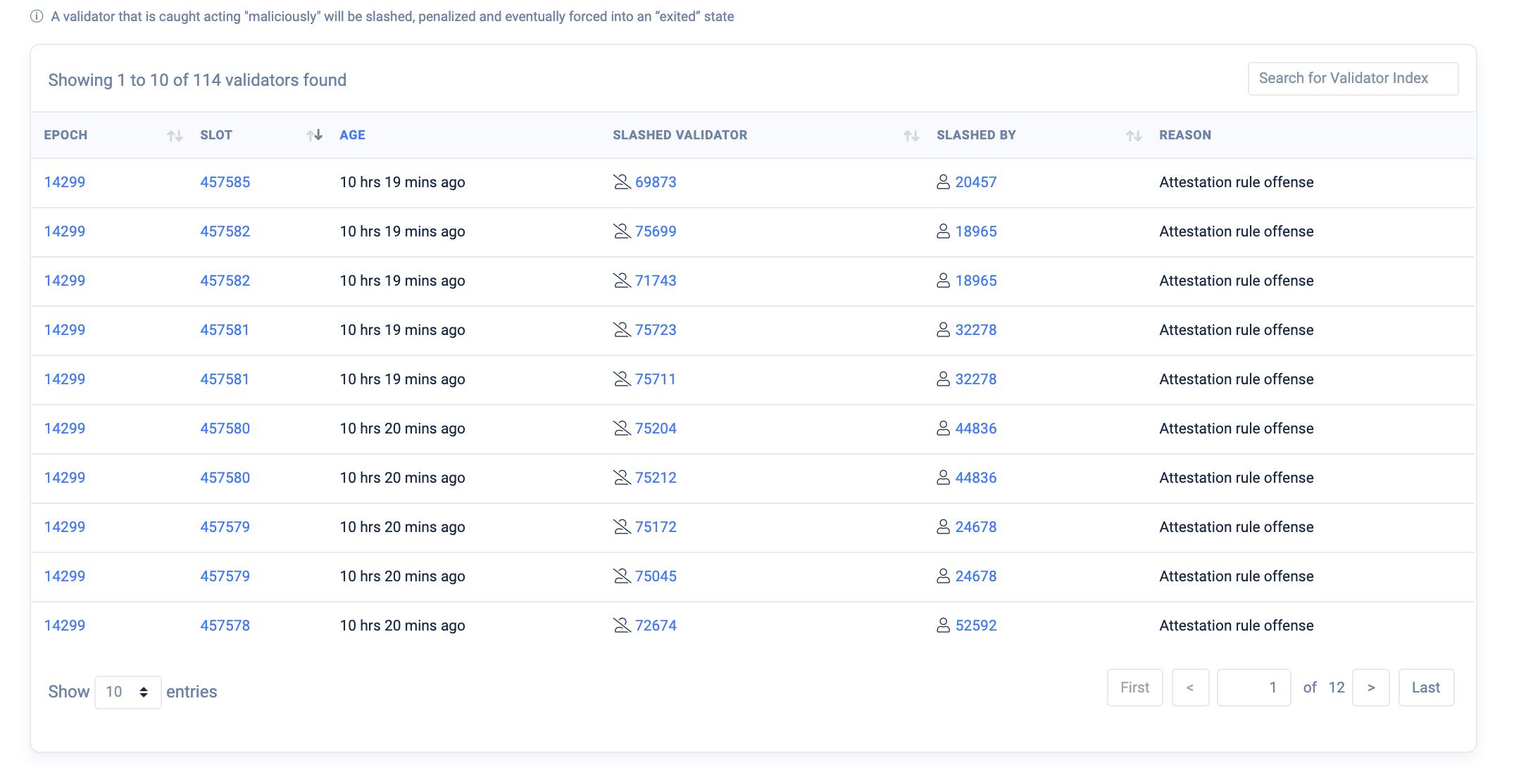
Task: Click the user icon next to slasher 52592
Action: (x=943, y=626)
